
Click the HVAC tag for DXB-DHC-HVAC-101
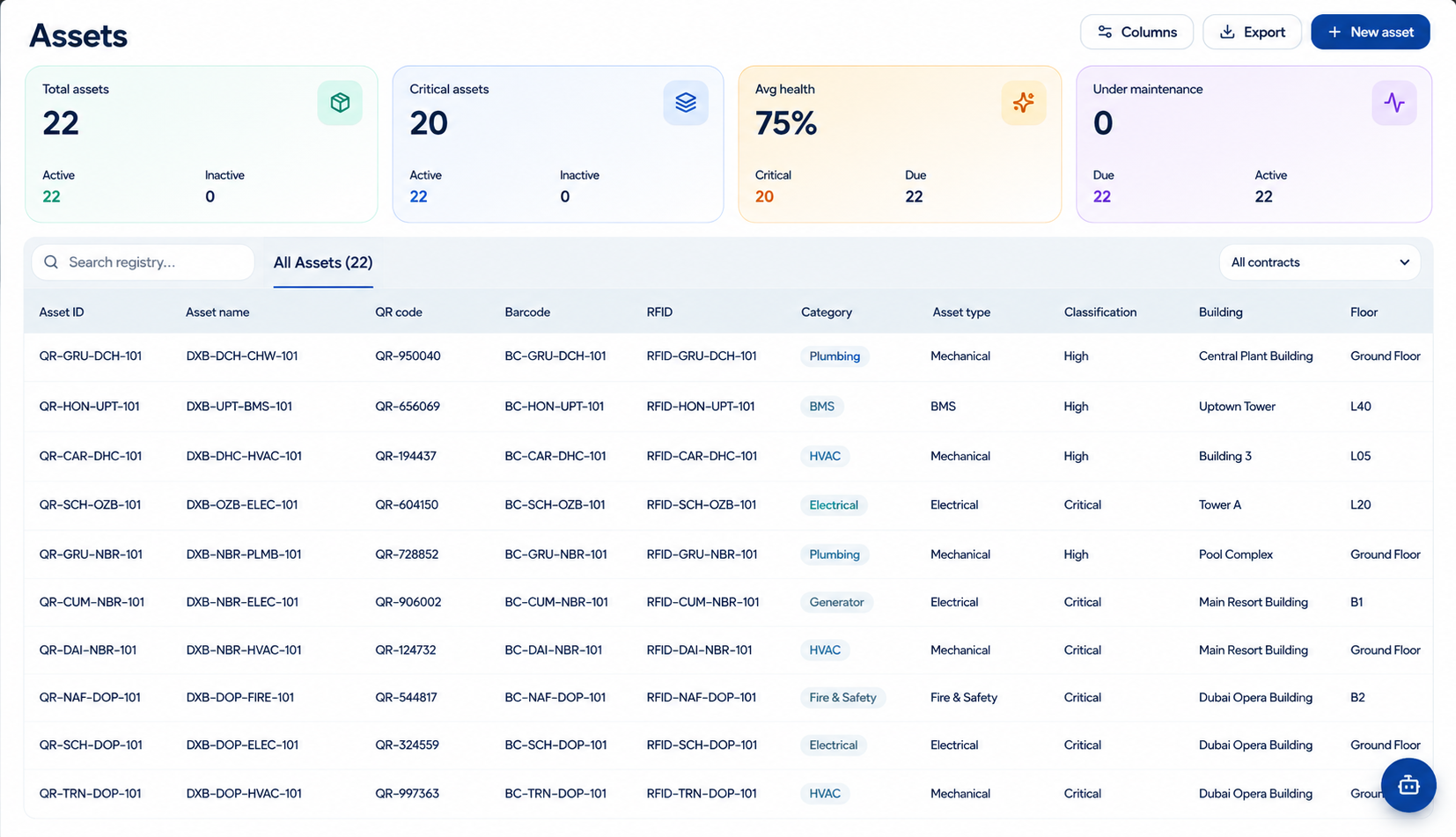pyautogui.click(x=825, y=456)
